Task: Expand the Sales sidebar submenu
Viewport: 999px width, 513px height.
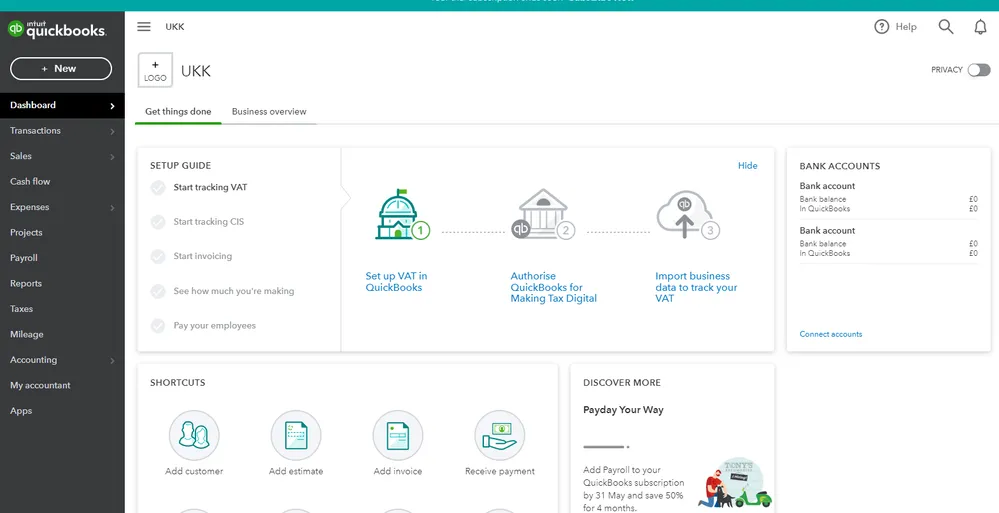Action: [112, 157]
